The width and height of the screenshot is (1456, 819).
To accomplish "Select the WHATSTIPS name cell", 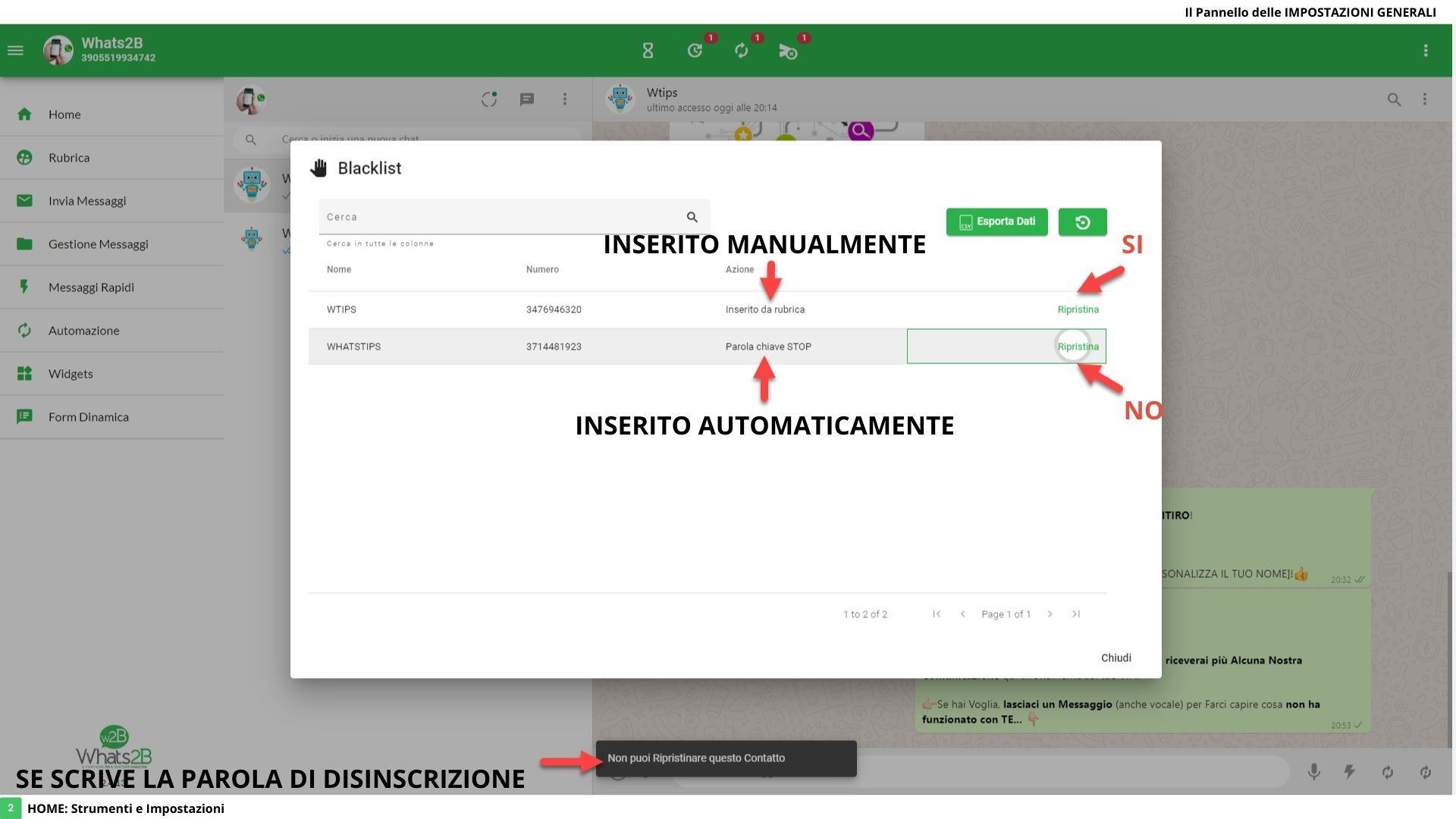I will point(353,347).
